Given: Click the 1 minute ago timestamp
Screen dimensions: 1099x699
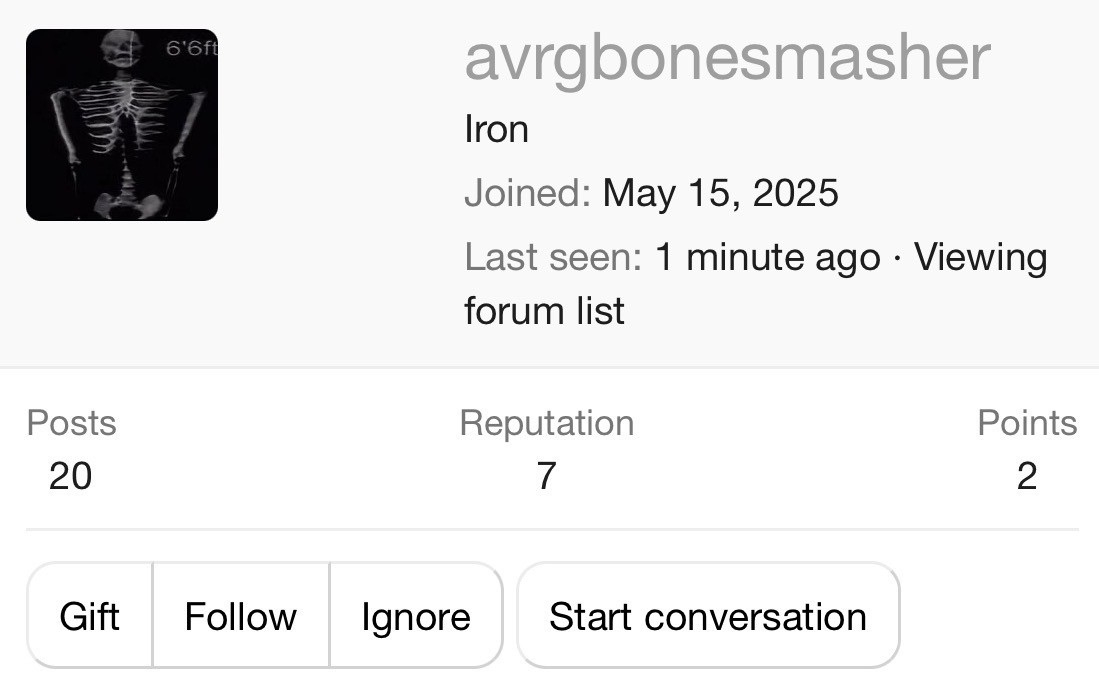Looking at the screenshot, I should [767, 258].
